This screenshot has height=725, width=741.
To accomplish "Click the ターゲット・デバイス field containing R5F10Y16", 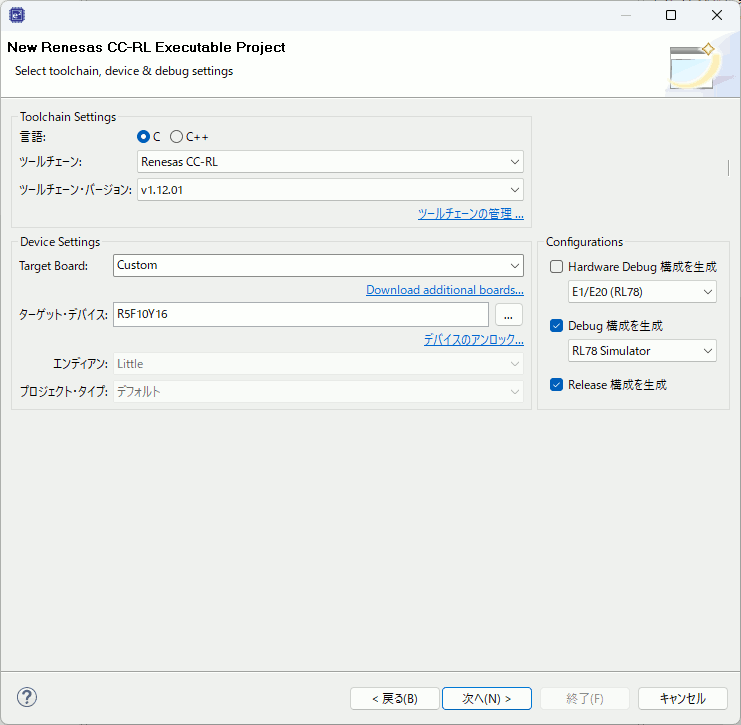I will tap(301, 315).
